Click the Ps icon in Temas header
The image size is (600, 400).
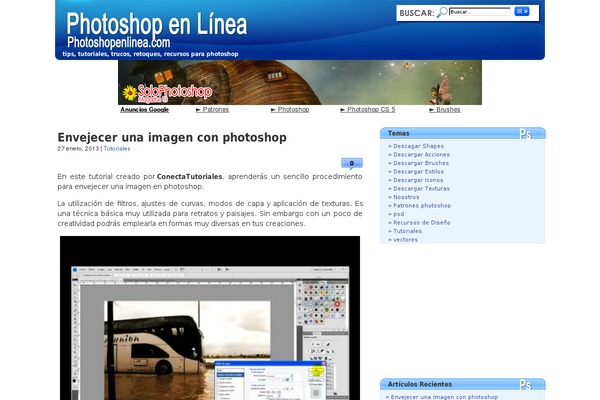pyautogui.click(x=525, y=134)
